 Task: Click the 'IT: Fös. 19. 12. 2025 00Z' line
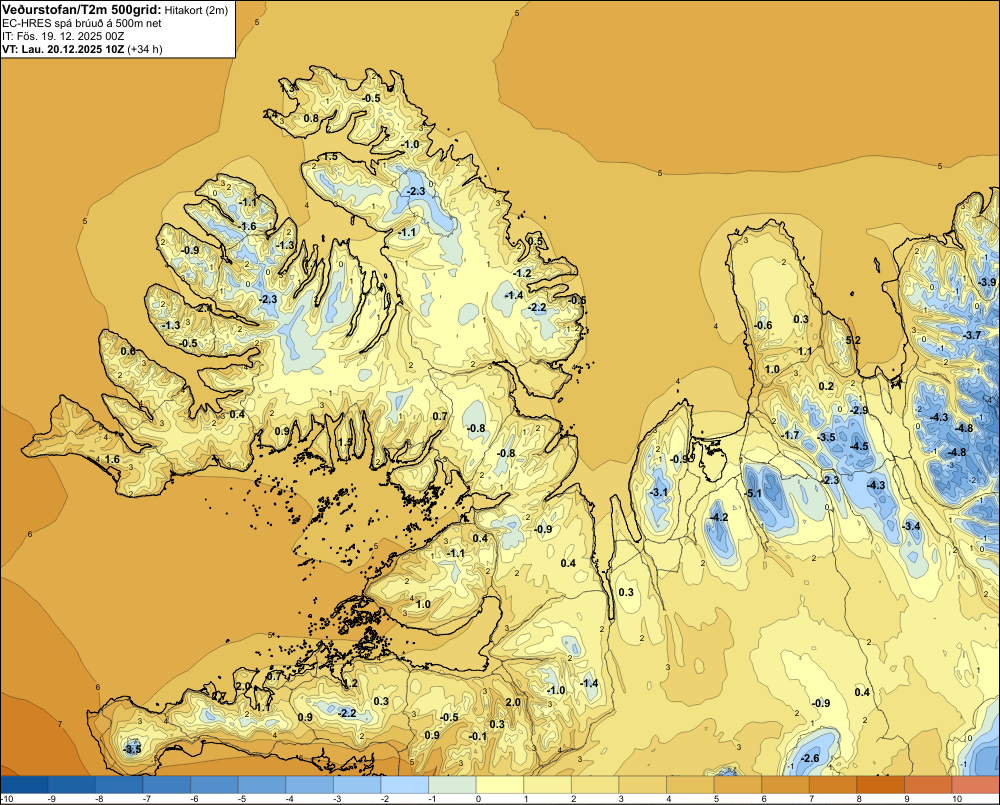(63, 36)
